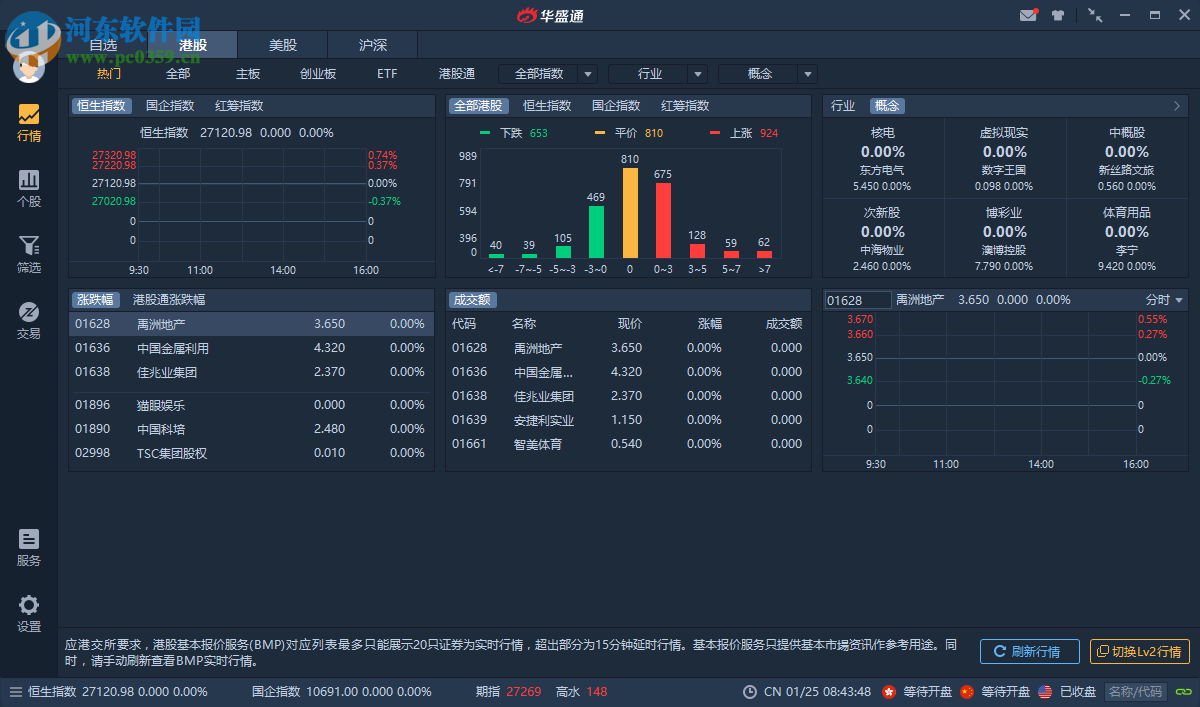Screen dimensions: 1200x707
Task: Toggle the 概念 view in the sectors panel
Action: tap(889, 105)
